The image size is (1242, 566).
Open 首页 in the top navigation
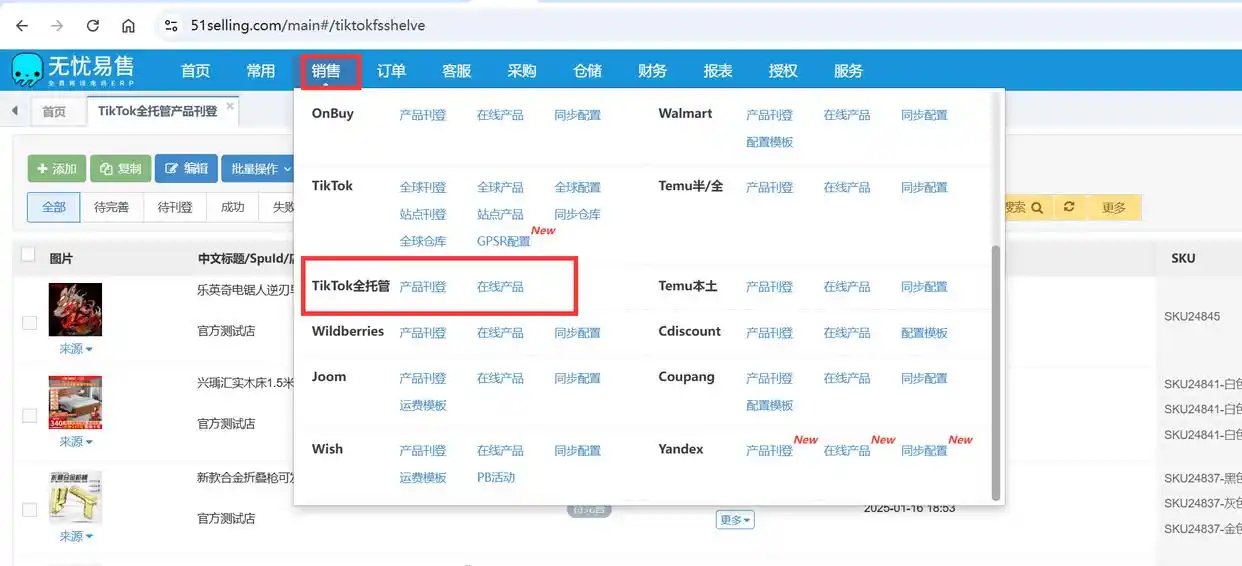[196, 71]
